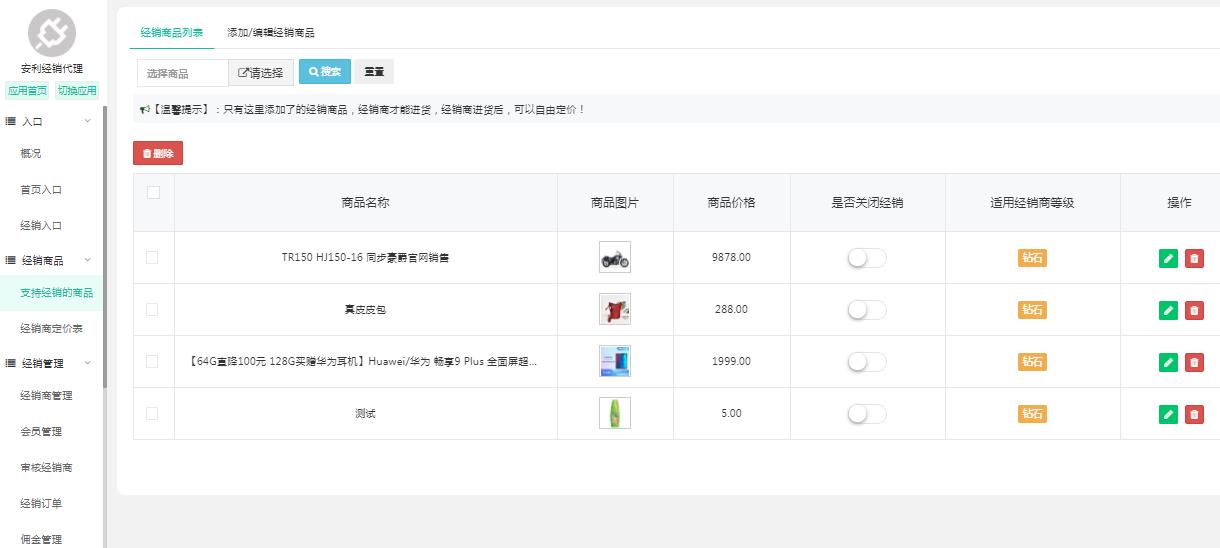The width and height of the screenshot is (1220, 548).
Task: Click the megaphone icon before 温馨提示
Action: point(144,109)
